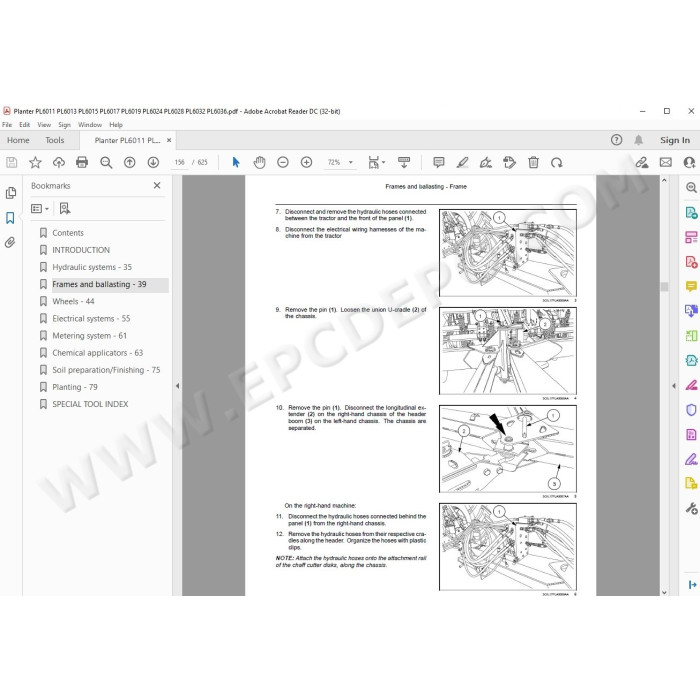700x700 pixels.
Task: Add a sticky note comment
Action: pos(439,162)
